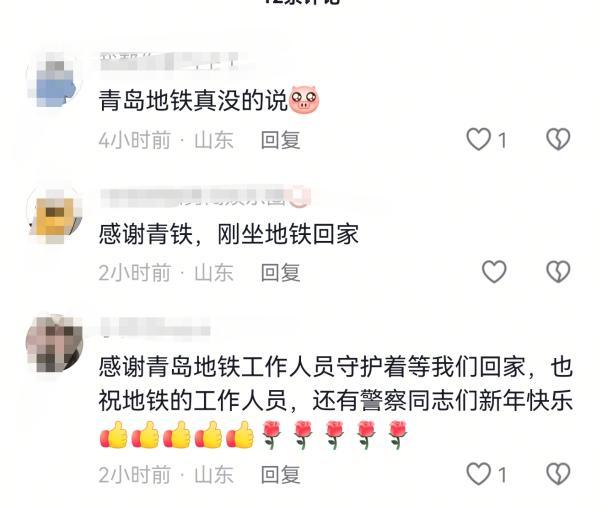Open the first commenter's blurred username
Viewport: 602px width, 508px height.
pos(169,62)
